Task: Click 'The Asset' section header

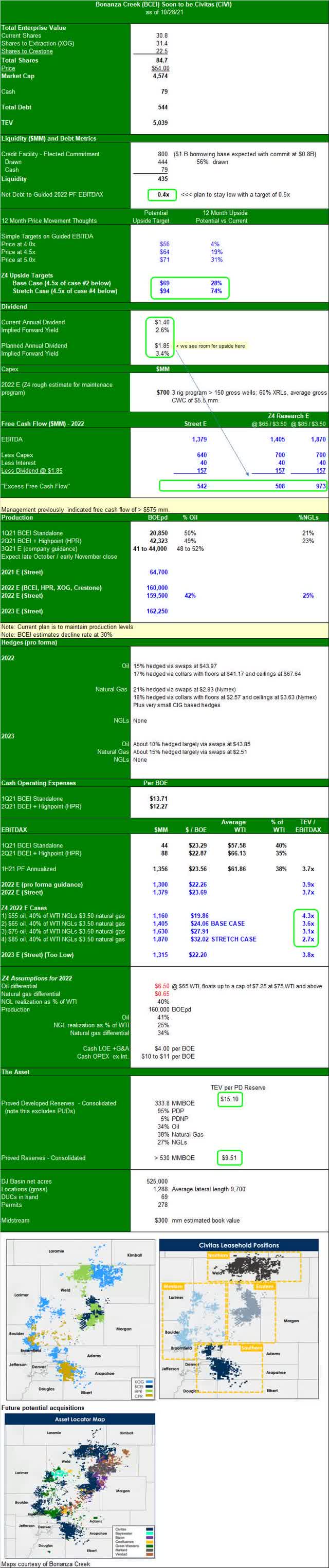Action: click(x=15, y=1073)
